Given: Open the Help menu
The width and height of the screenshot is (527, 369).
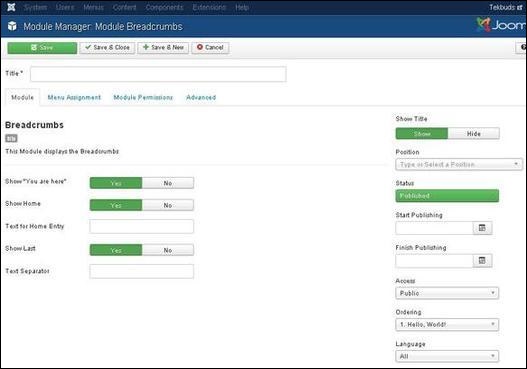Looking at the screenshot, I should pyautogui.click(x=242, y=7).
